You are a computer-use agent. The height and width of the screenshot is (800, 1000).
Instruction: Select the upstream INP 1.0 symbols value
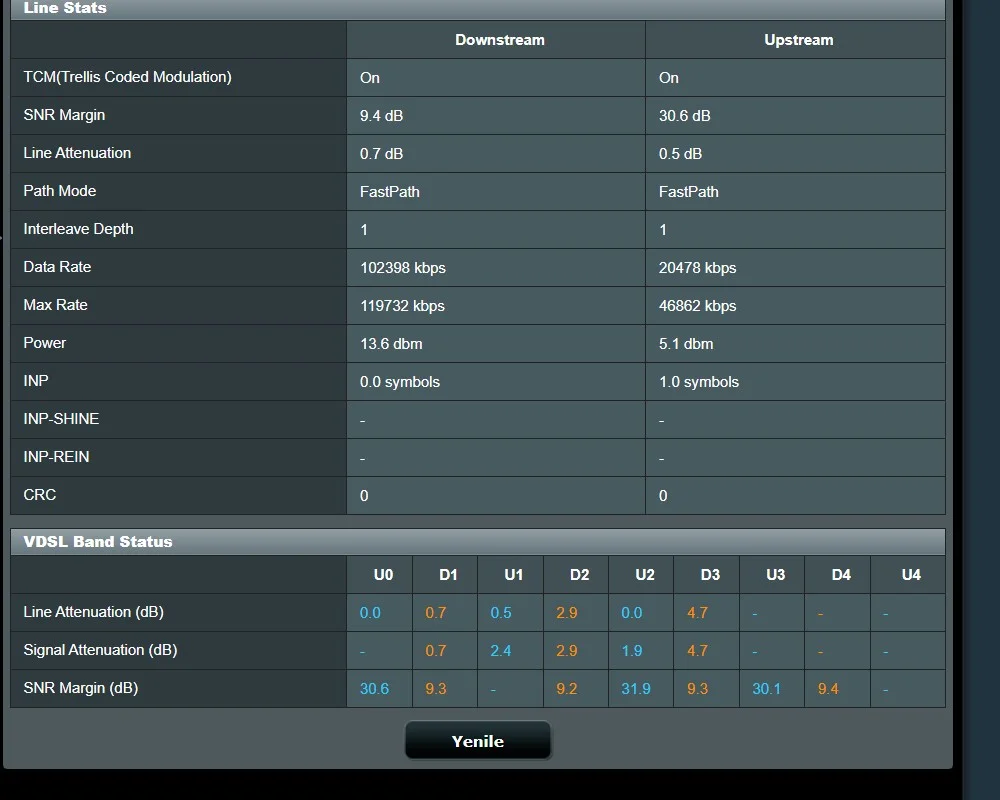coord(699,382)
